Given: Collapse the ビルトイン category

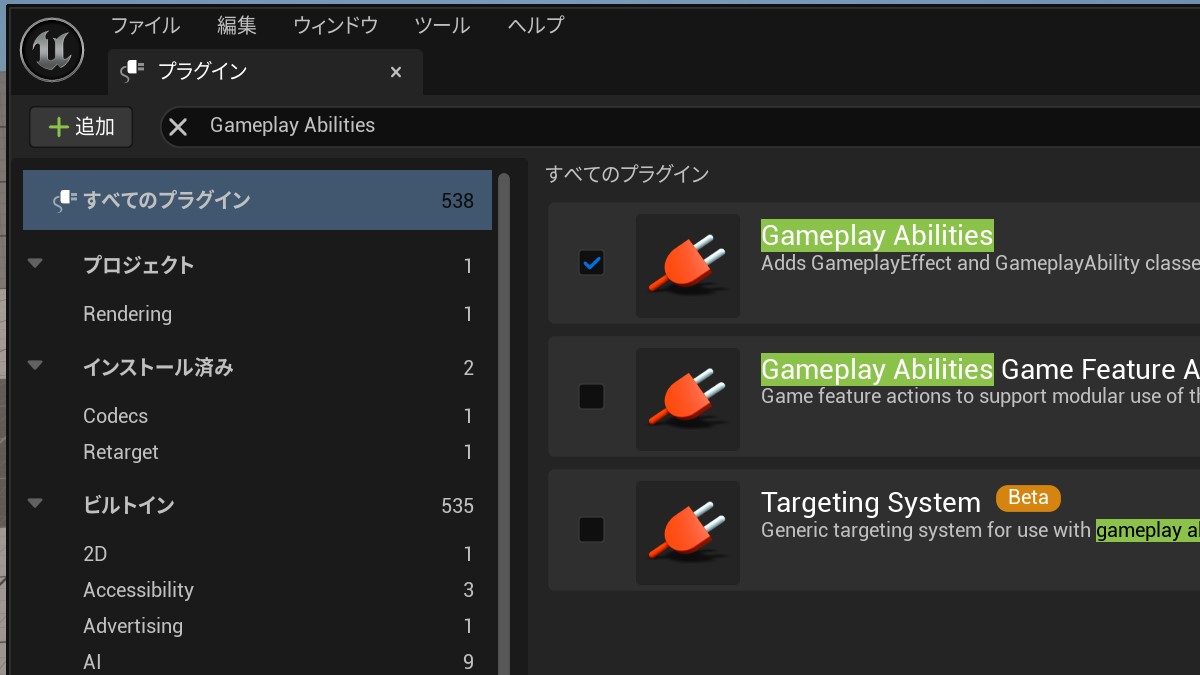Looking at the screenshot, I should [x=36, y=504].
